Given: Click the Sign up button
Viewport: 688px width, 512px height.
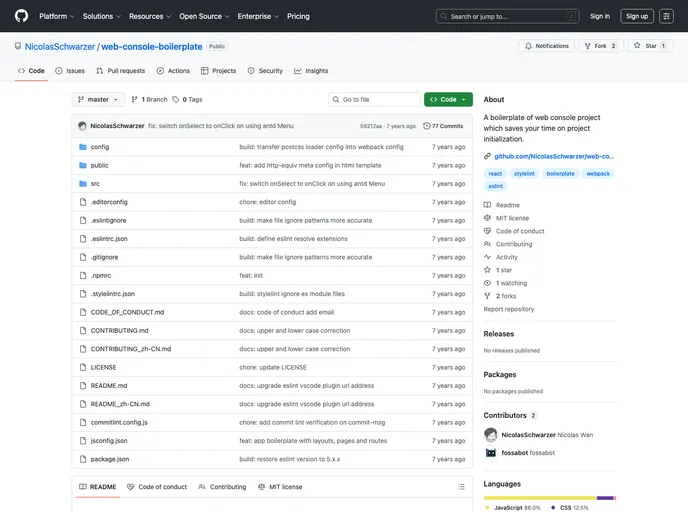Looking at the screenshot, I should click(x=636, y=16).
